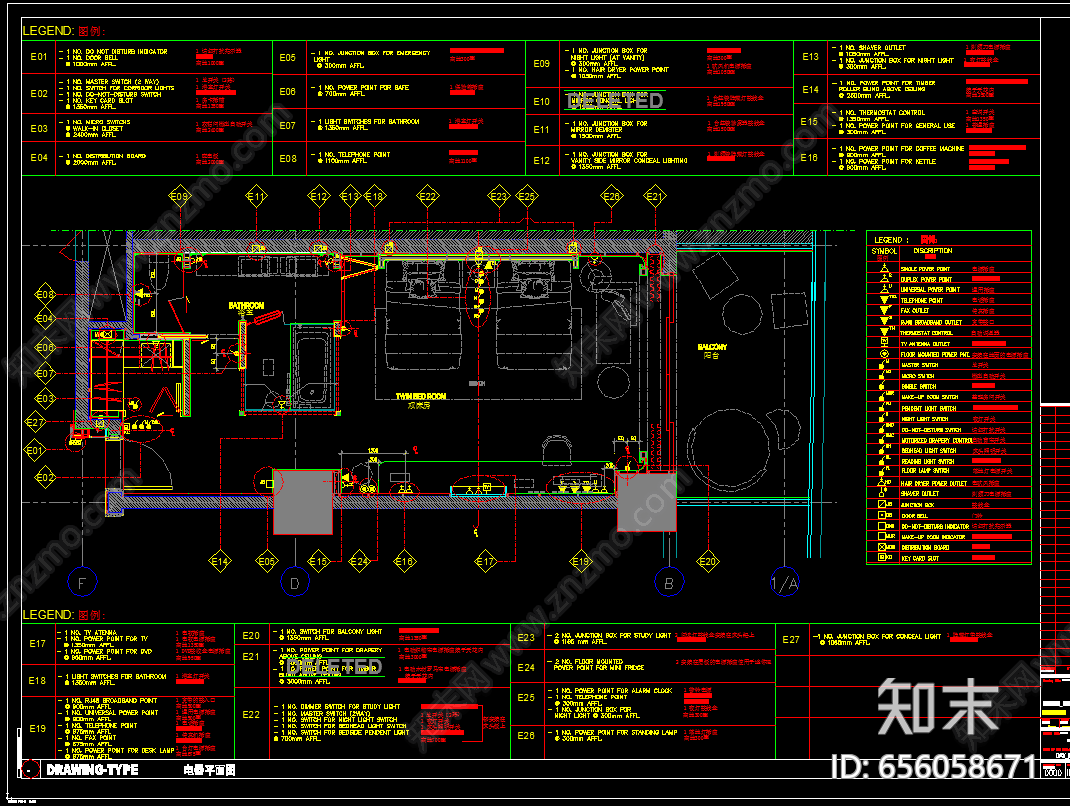Select the E21 diamond callout tag

pos(654,197)
